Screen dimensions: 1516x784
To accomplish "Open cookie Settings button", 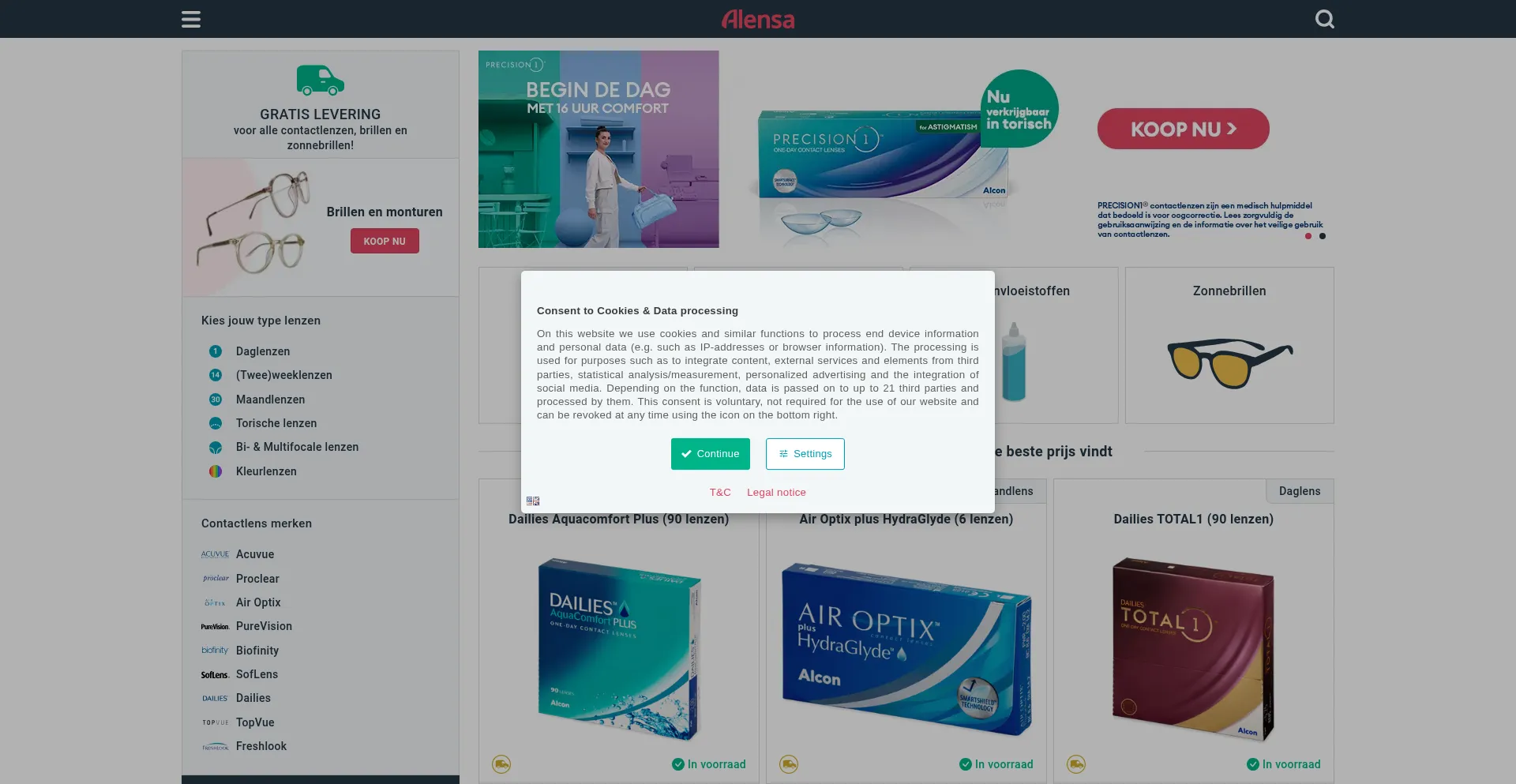I will tap(805, 454).
